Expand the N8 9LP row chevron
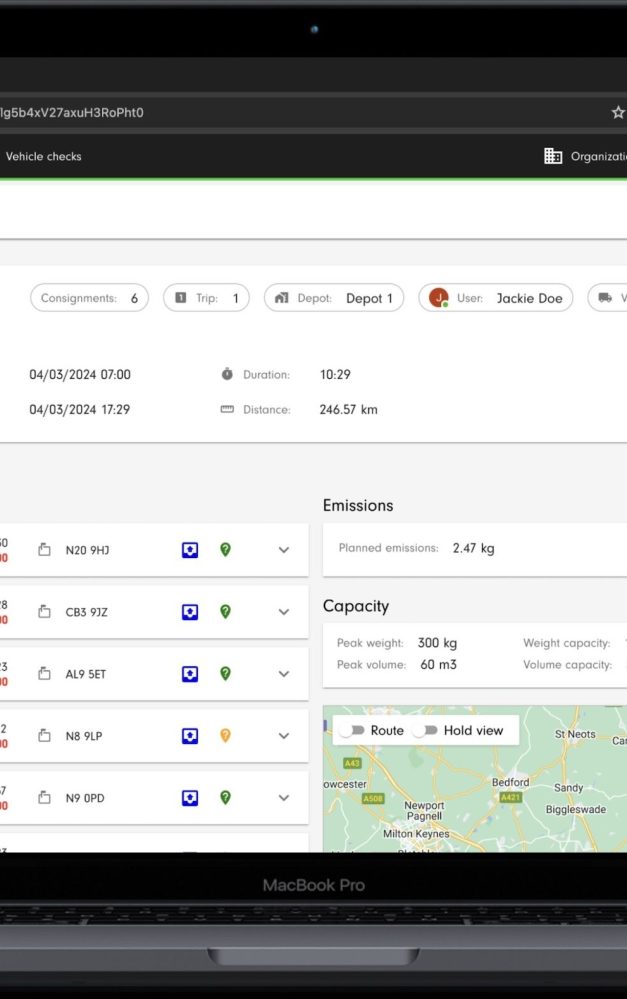Screen dimensions: 627x999 283,736
